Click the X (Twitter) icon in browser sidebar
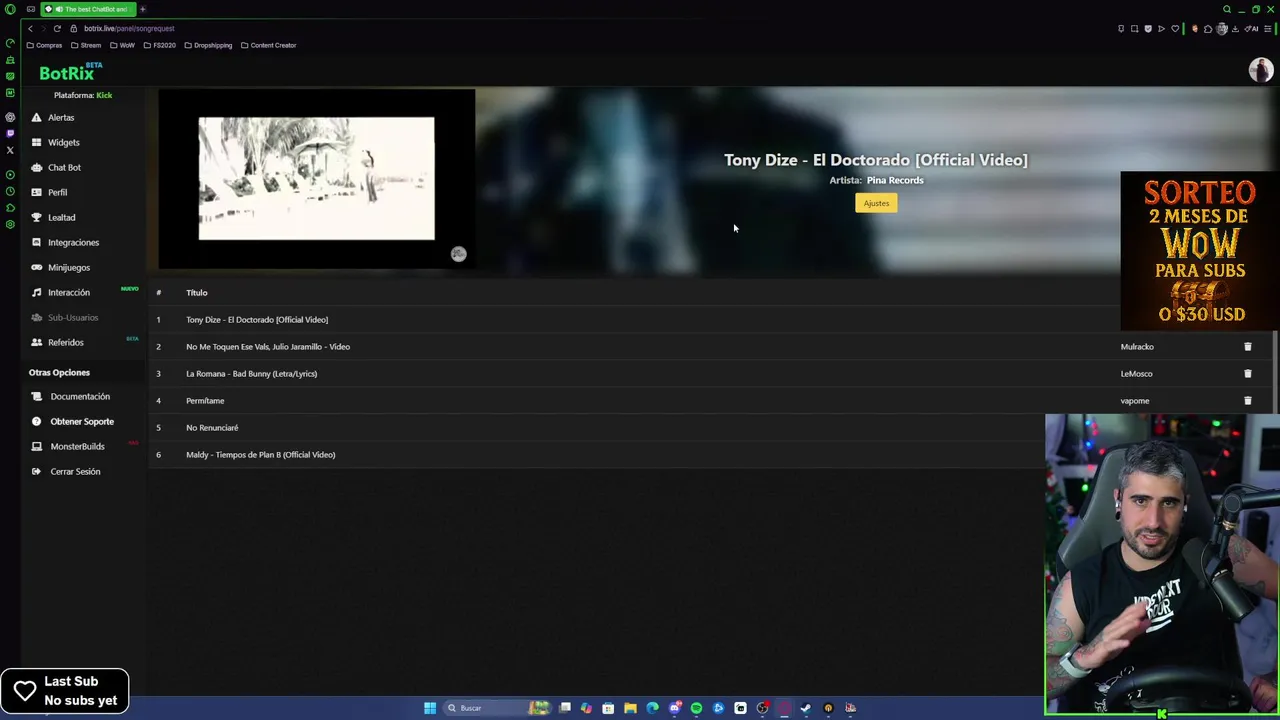The image size is (1280, 720). tap(10, 150)
